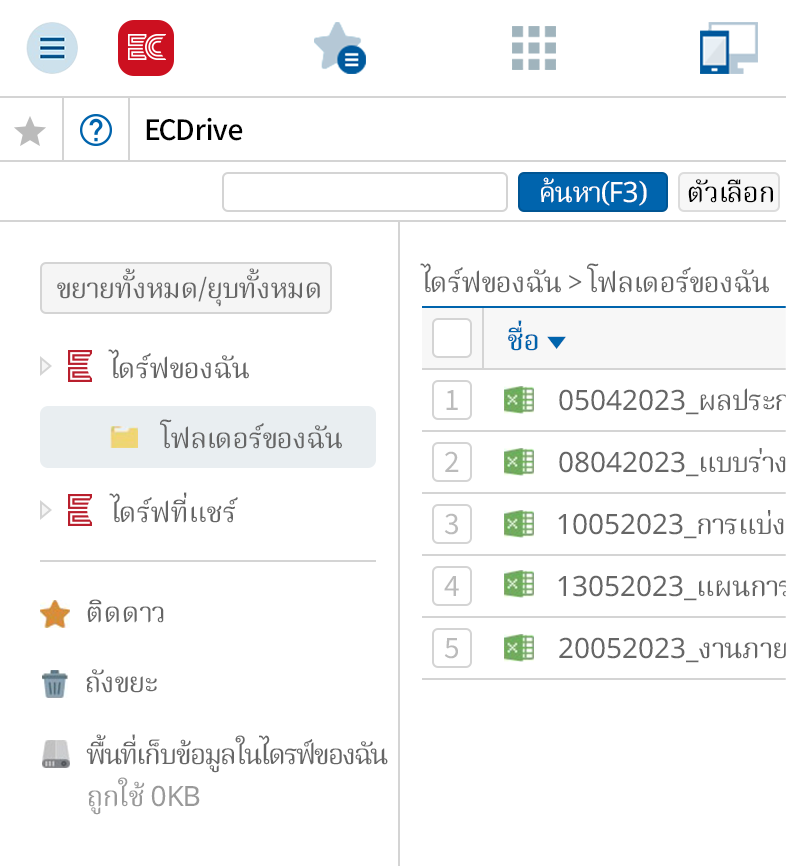The width and height of the screenshot is (786, 866).
Task: Expand the ไดร์ฟของฉัน tree node
Action: (x=45, y=367)
